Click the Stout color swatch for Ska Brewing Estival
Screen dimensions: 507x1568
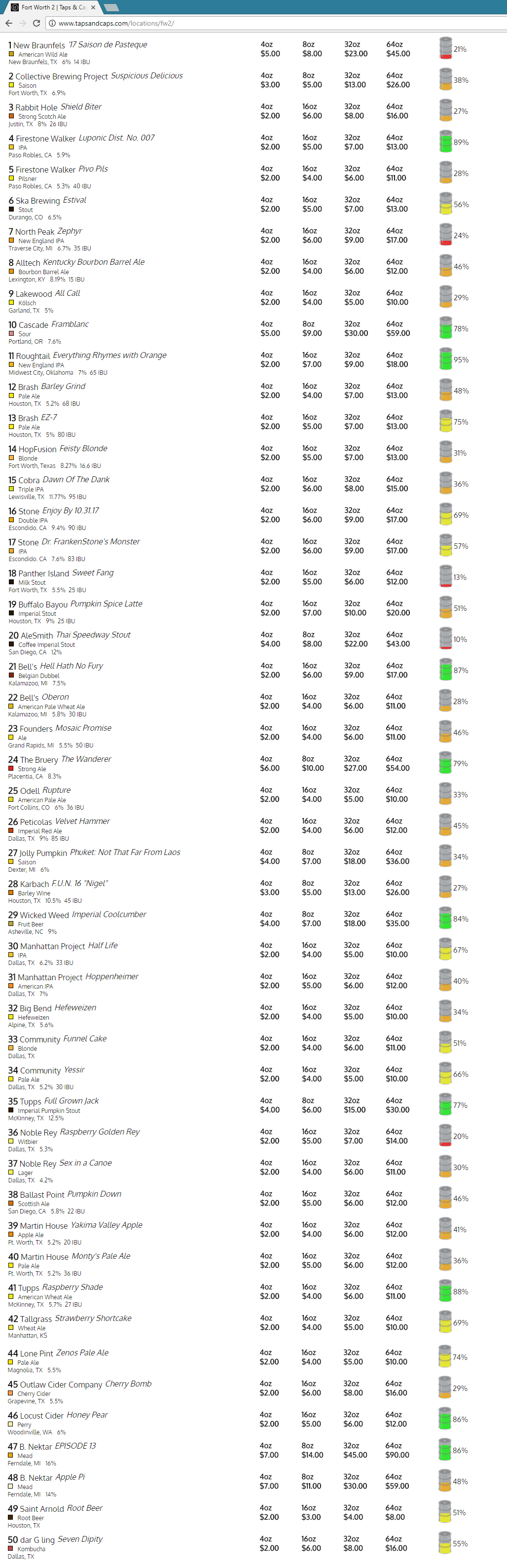pos(11,209)
